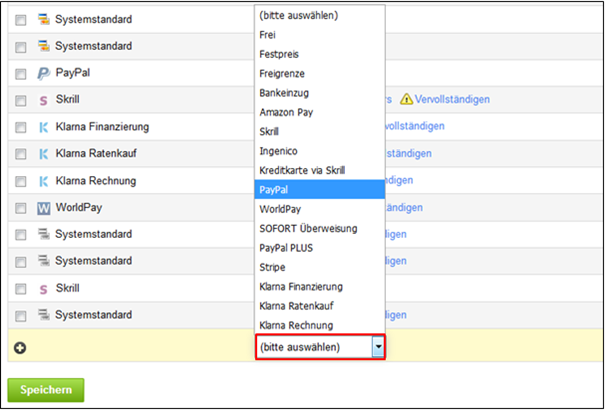
Task: Select Klarna Finanzierung dropdown option
Action: (319, 287)
